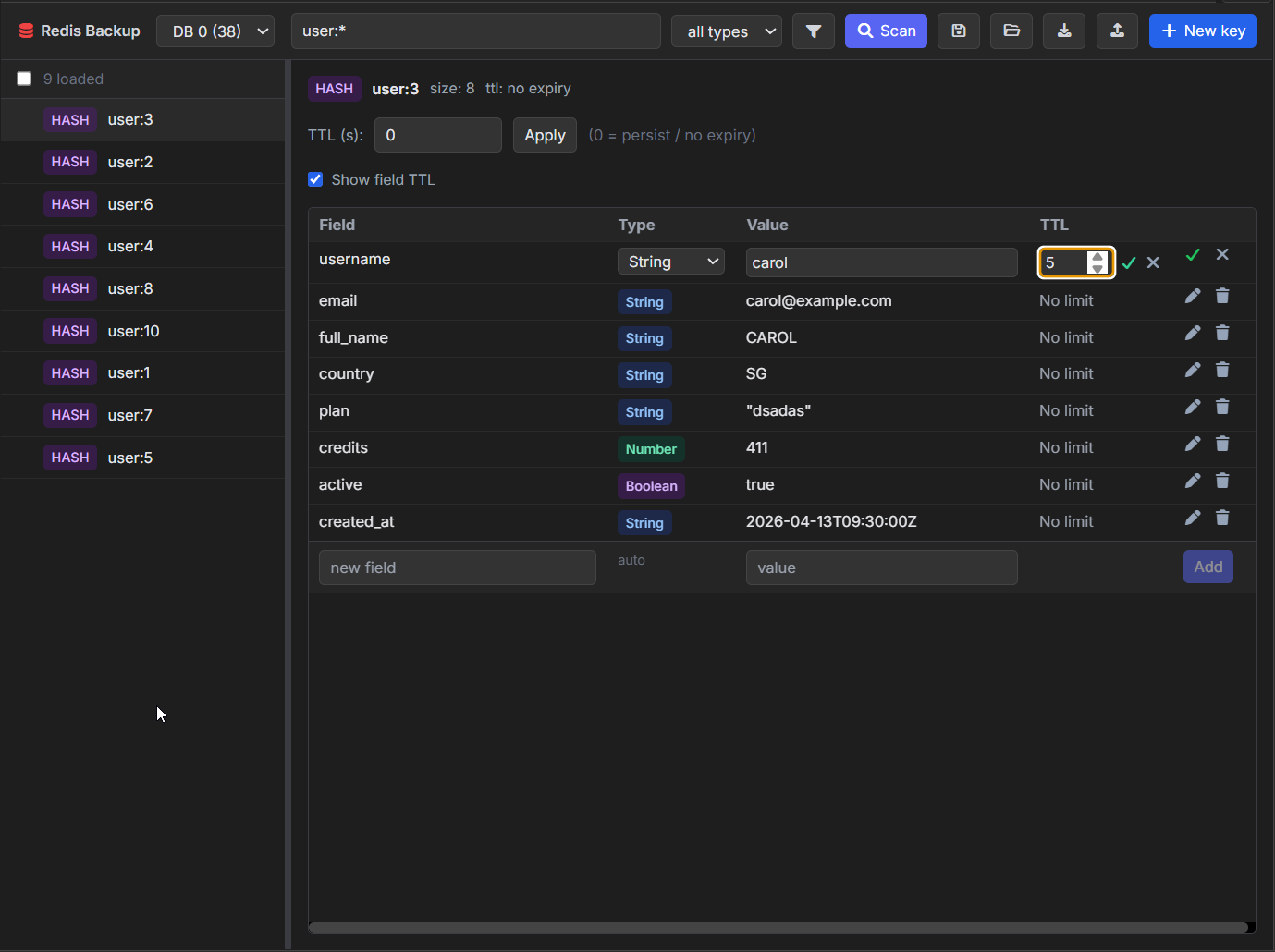Click the new field name input
This screenshot has height=952, width=1275.
458,568
